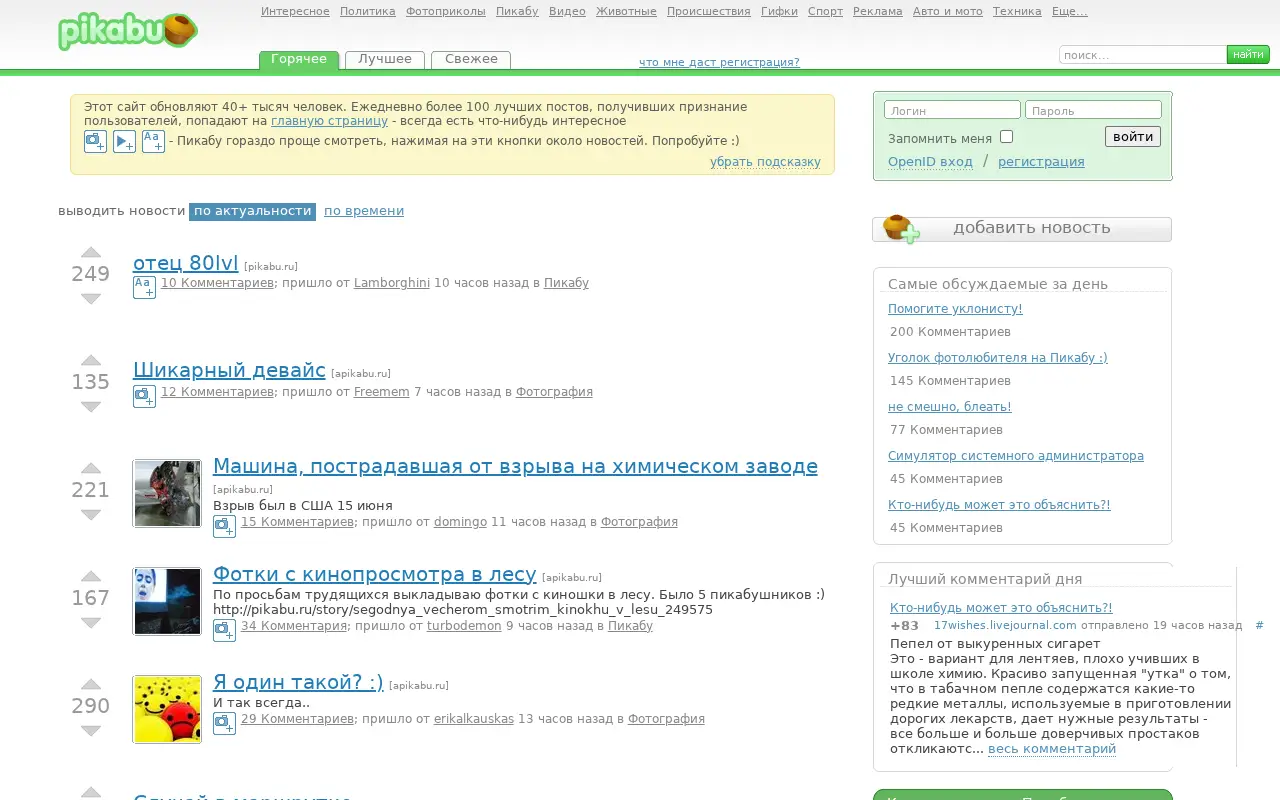Switch to the 'Свежее' tab

tap(471, 60)
